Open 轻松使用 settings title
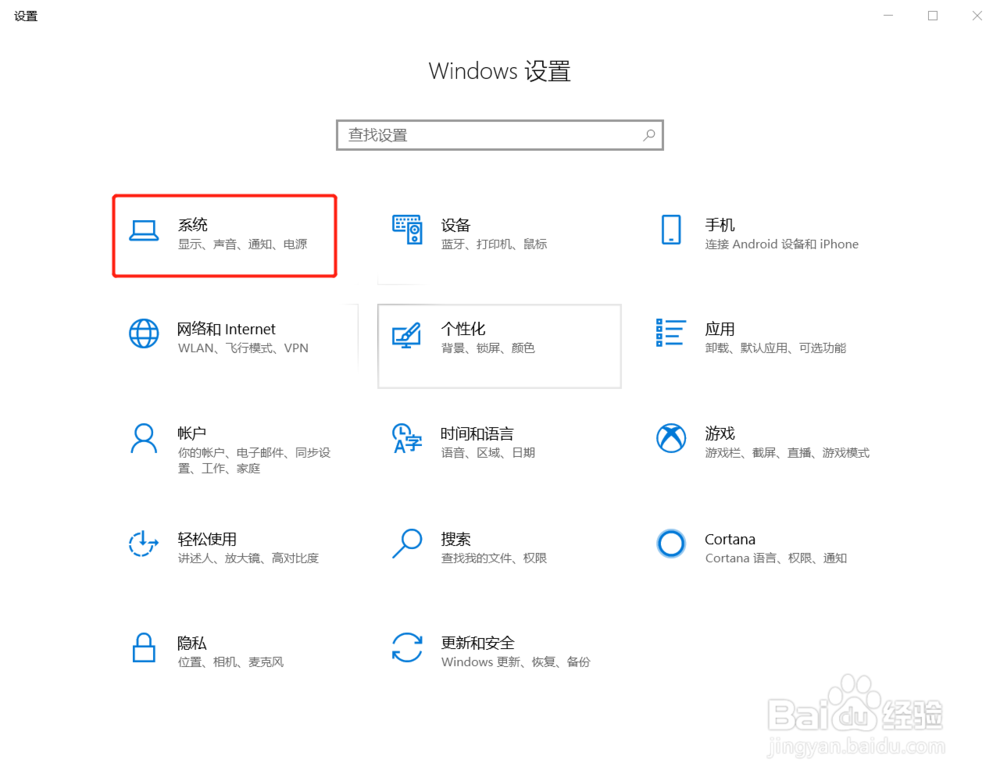This screenshot has width=1000, height=781. pos(207,539)
